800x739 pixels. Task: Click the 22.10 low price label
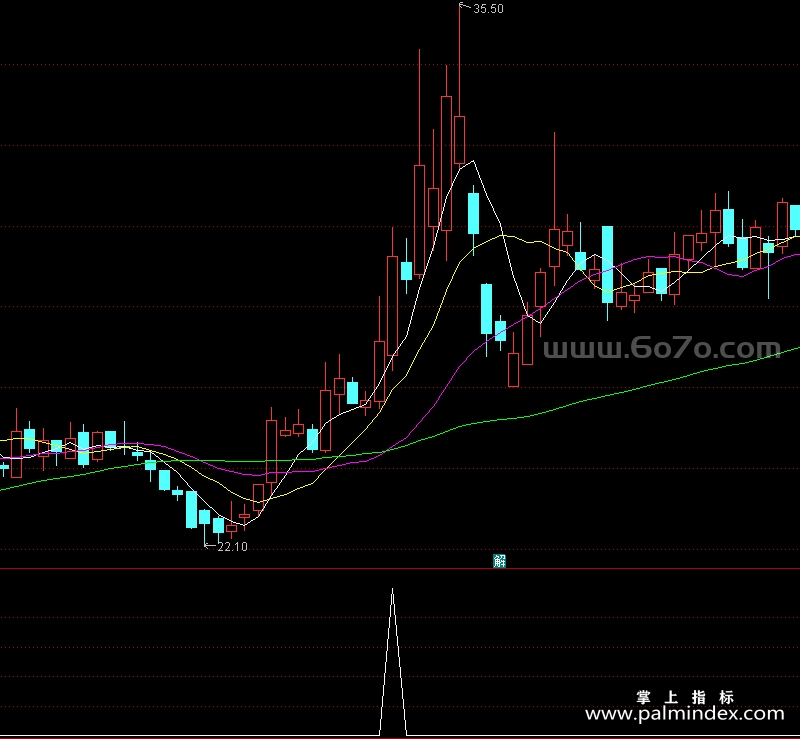click(232, 547)
